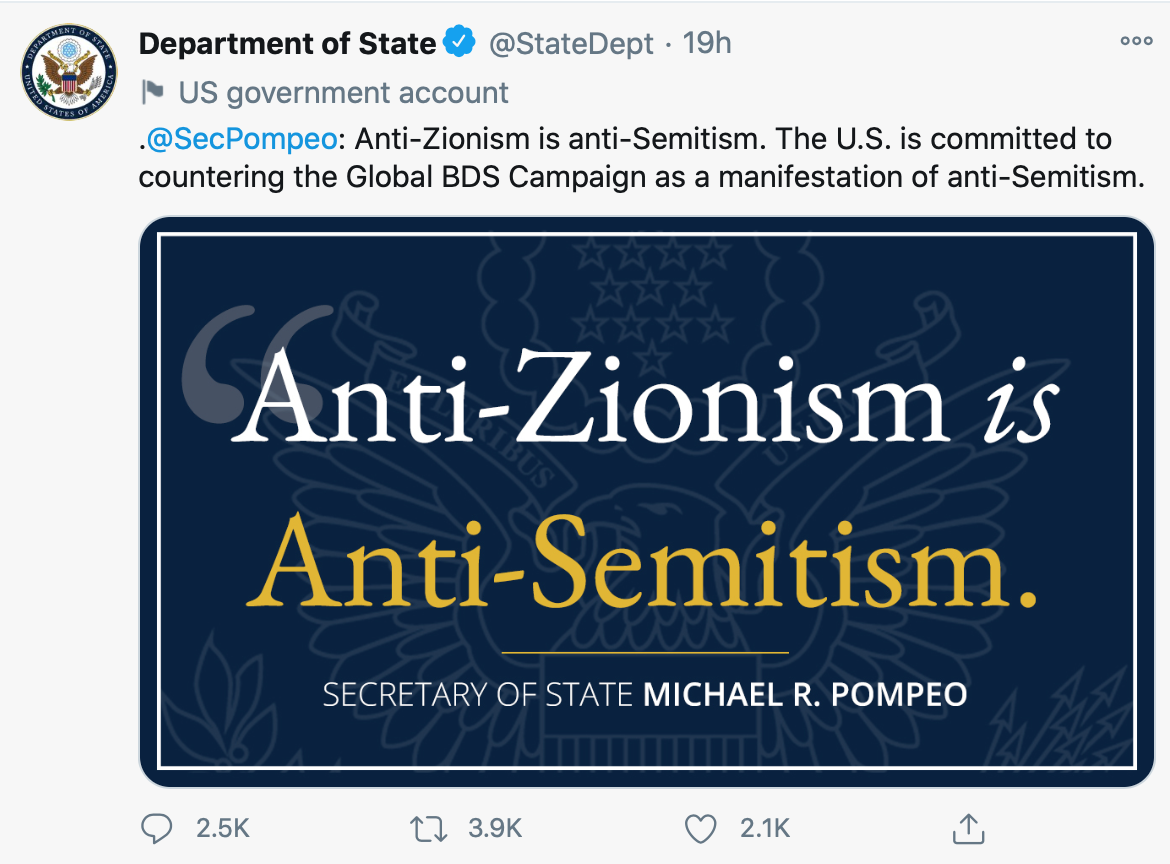Screen dimensions: 1170x864
Task: Click the blue verified badge
Action: click(x=459, y=43)
